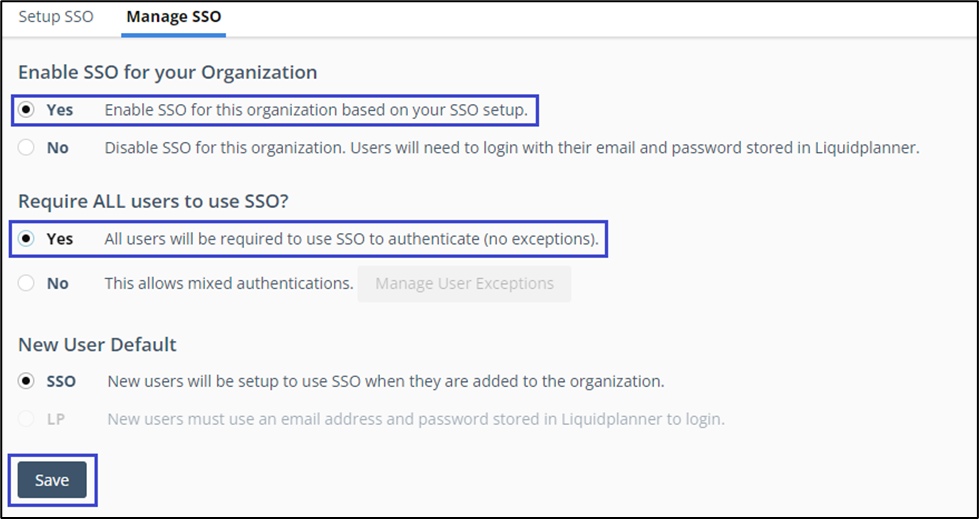Select Yes radio button to enable SSO
The width and height of the screenshot is (979, 519).
(x=27, y=110)
